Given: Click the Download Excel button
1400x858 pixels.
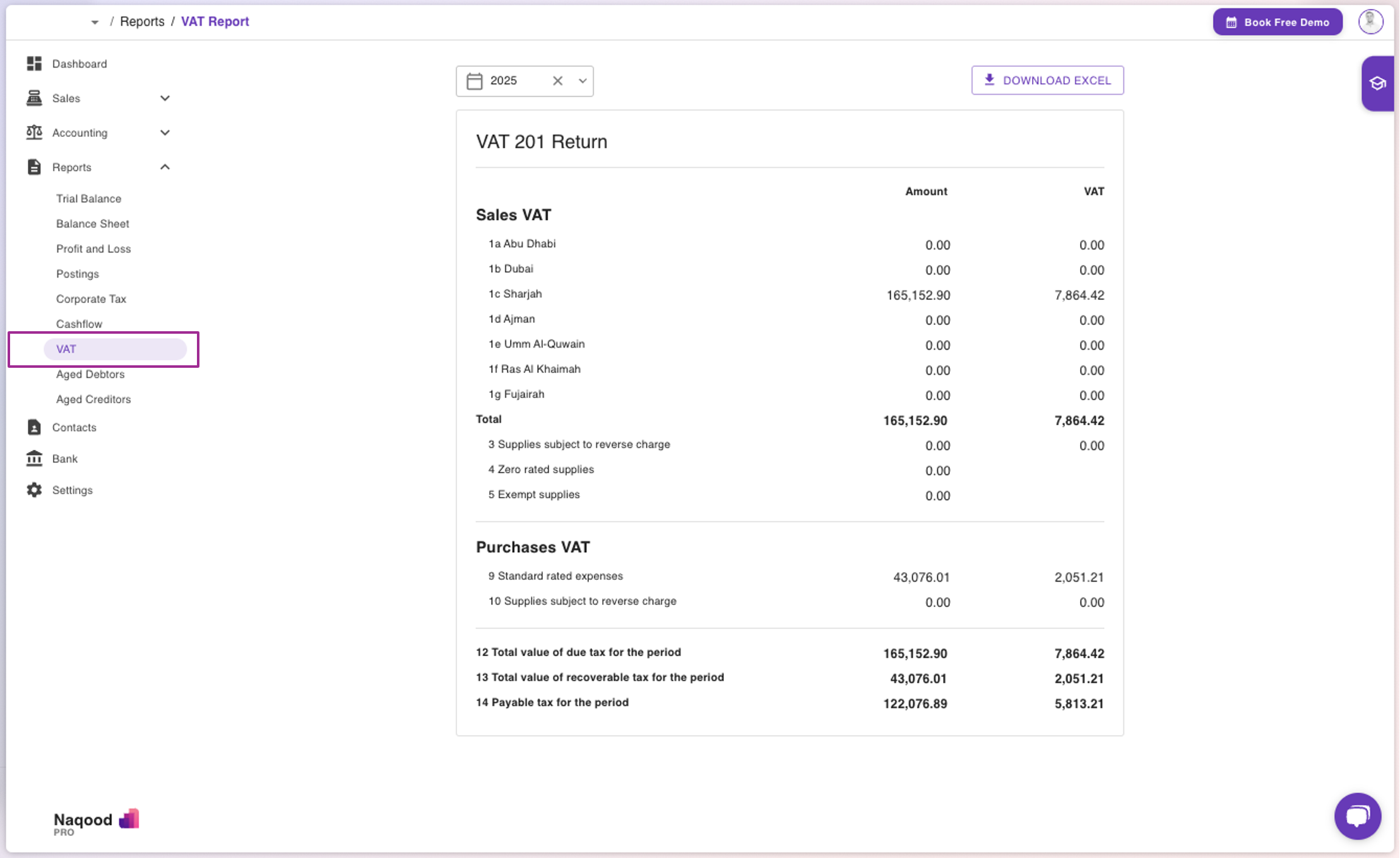Looking at the screenshot, I should tap(1047, 80).
